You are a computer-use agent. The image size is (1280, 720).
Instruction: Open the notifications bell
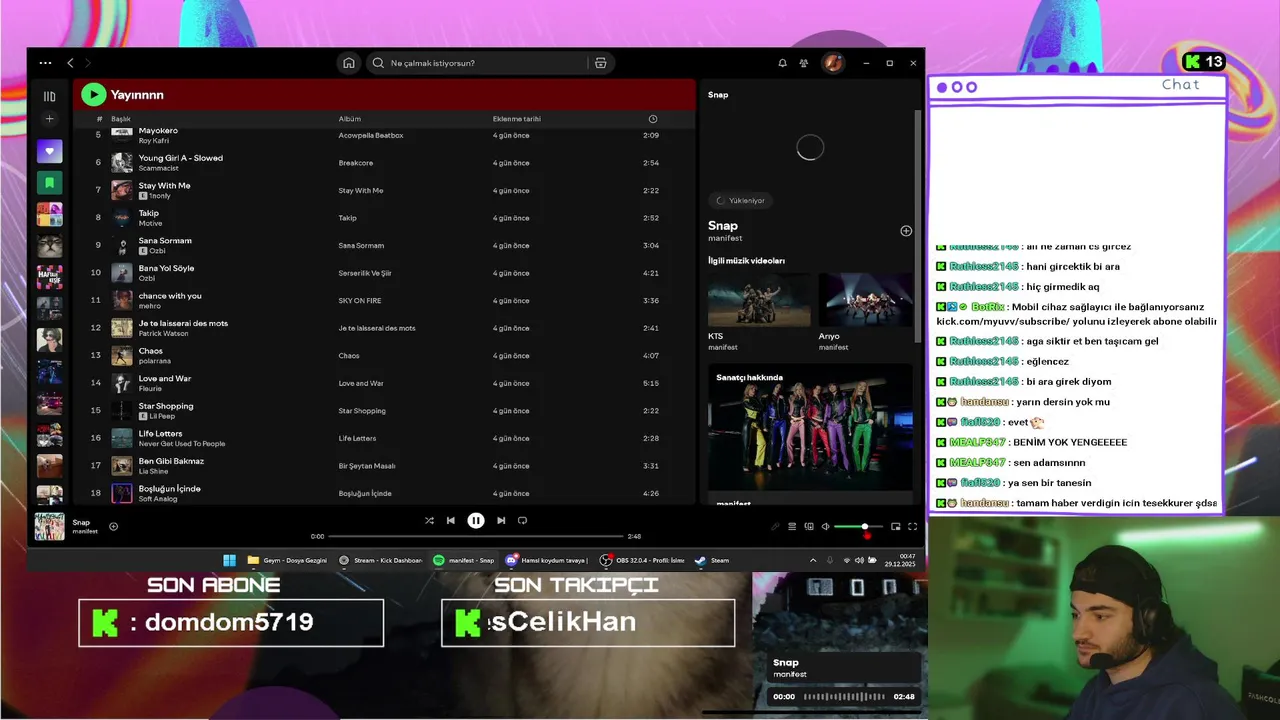coord(782,63)
